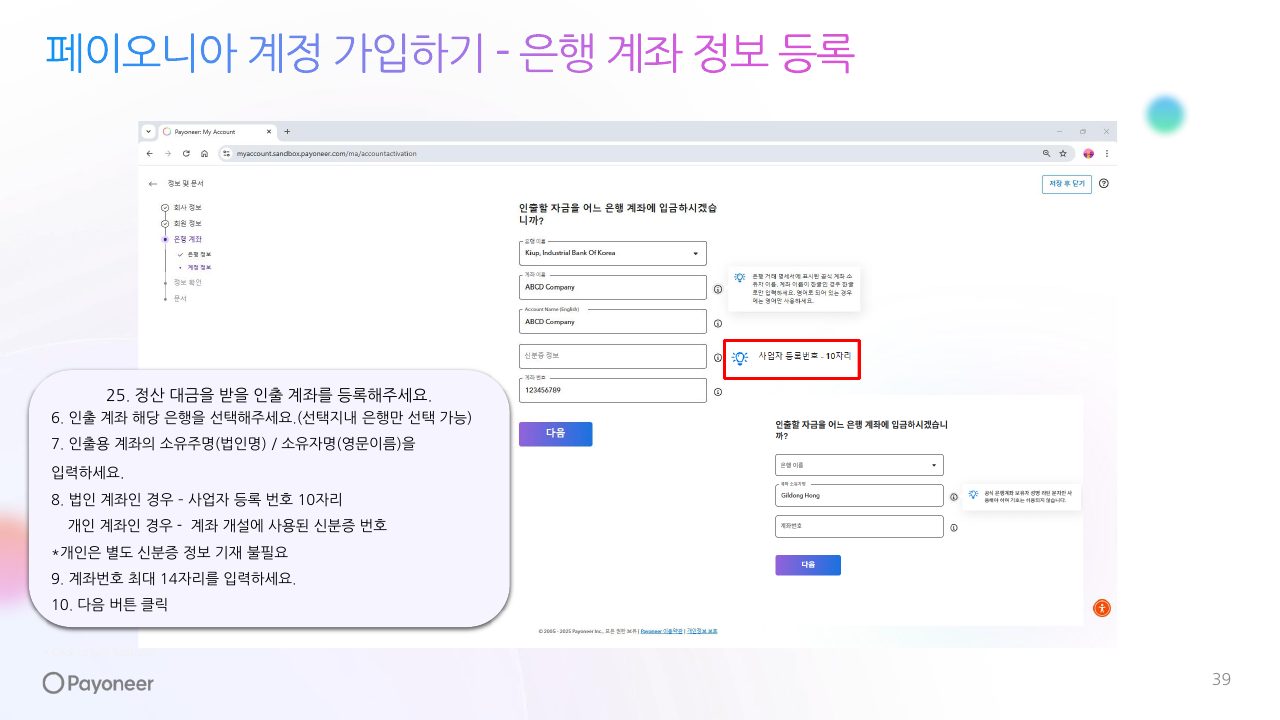
Task: Click the browser back arrow
Action: click(149, 153)
